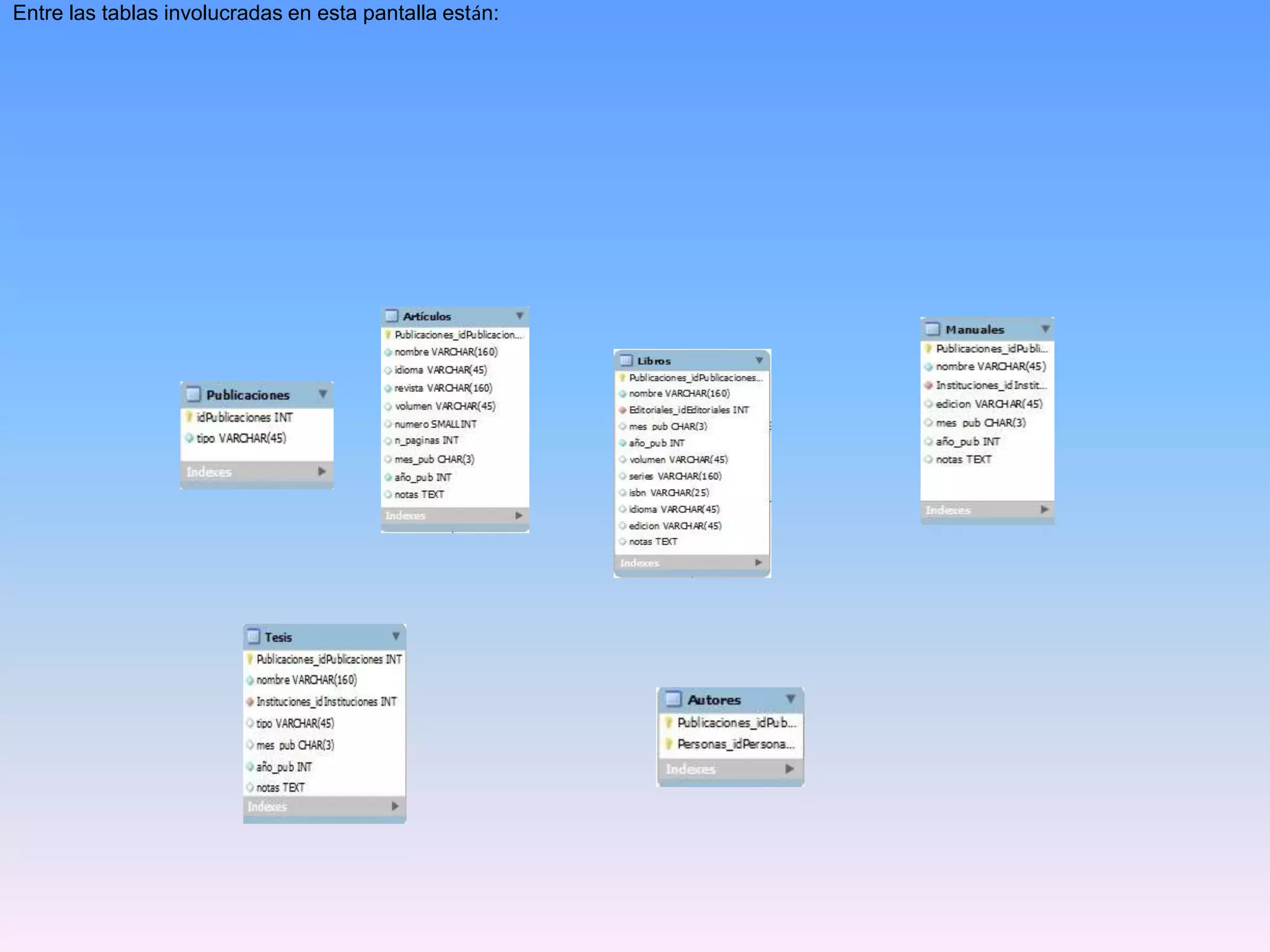Click the Manuales table header icon
The image size is (1270, 952).
click(x=933, y=329)
